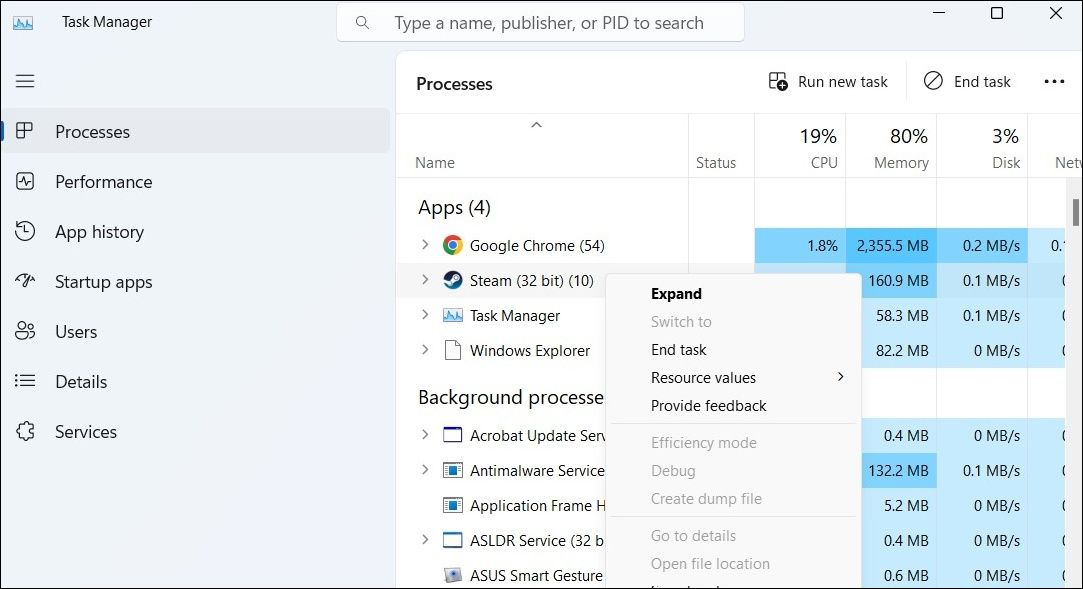Click the Steam process icon
Viewport: 1083px width, 589px height.
(451, 280)
